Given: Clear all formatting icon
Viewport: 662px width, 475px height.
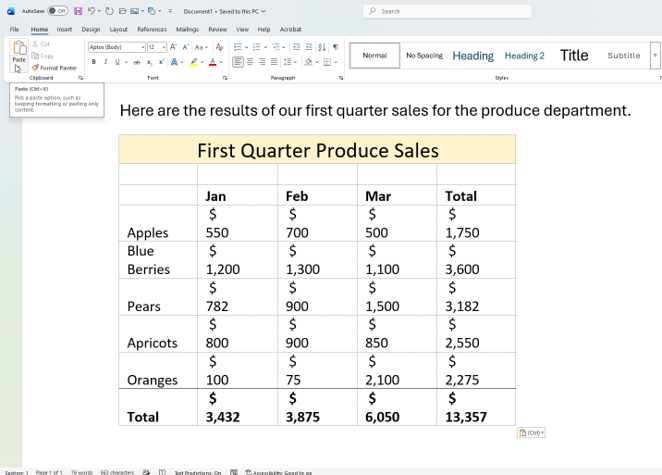Looking at the screenshot, I should (219, 47).
